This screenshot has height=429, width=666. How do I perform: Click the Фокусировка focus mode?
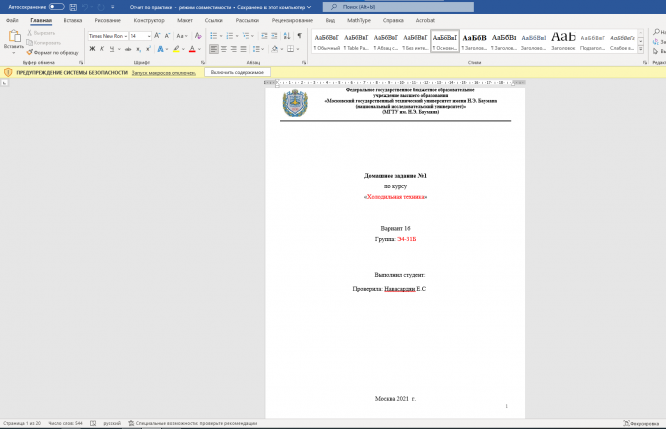tap(642, 423)
